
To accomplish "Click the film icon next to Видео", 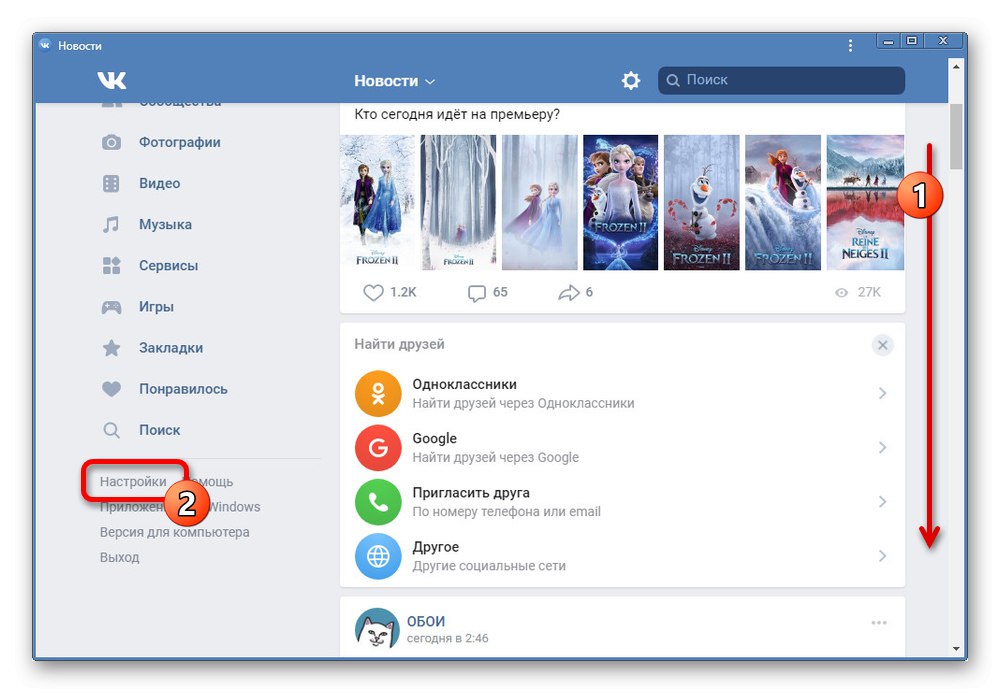I will point(111,184).
